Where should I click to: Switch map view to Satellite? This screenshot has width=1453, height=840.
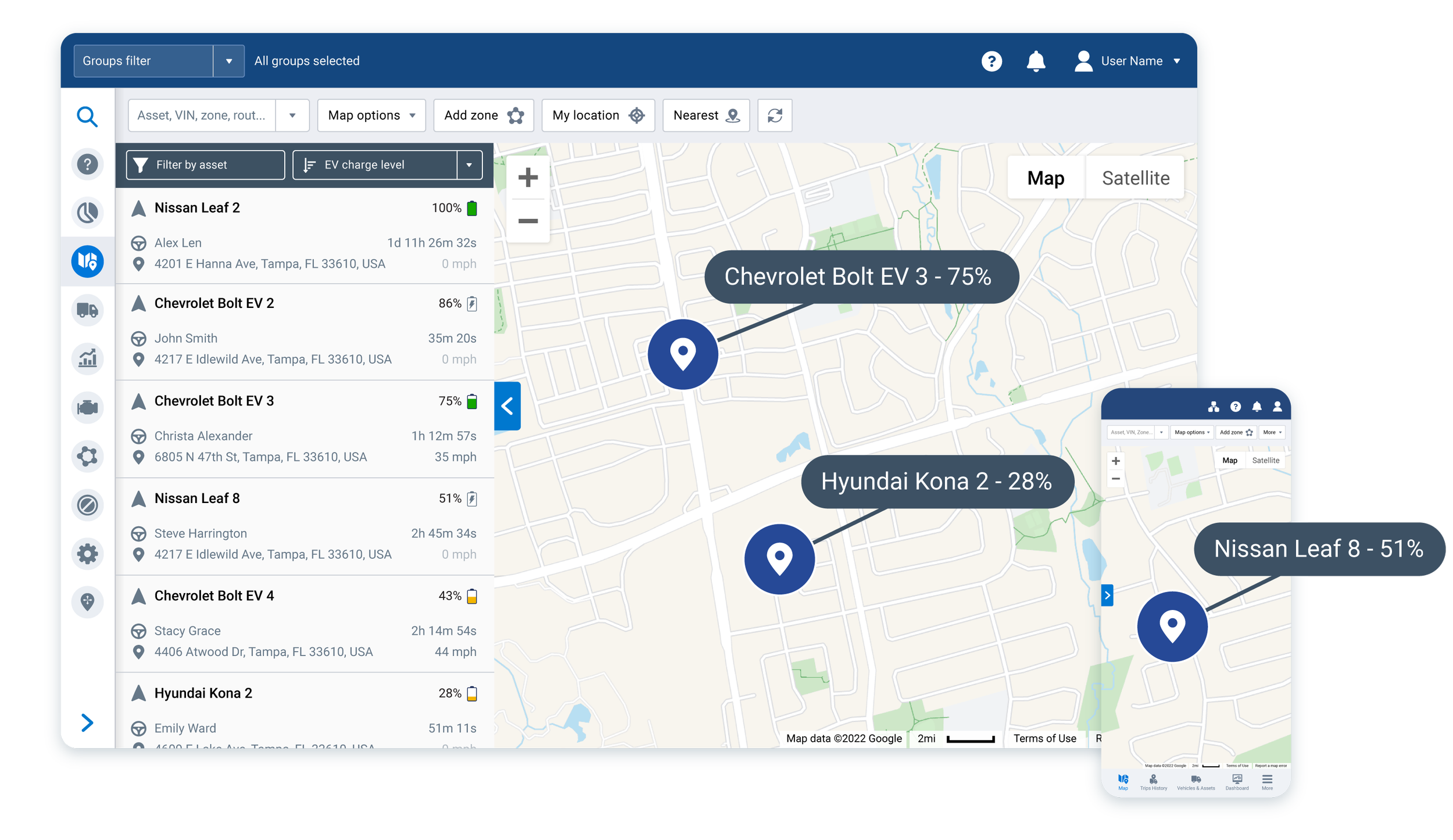click(x=1135, y=178)
